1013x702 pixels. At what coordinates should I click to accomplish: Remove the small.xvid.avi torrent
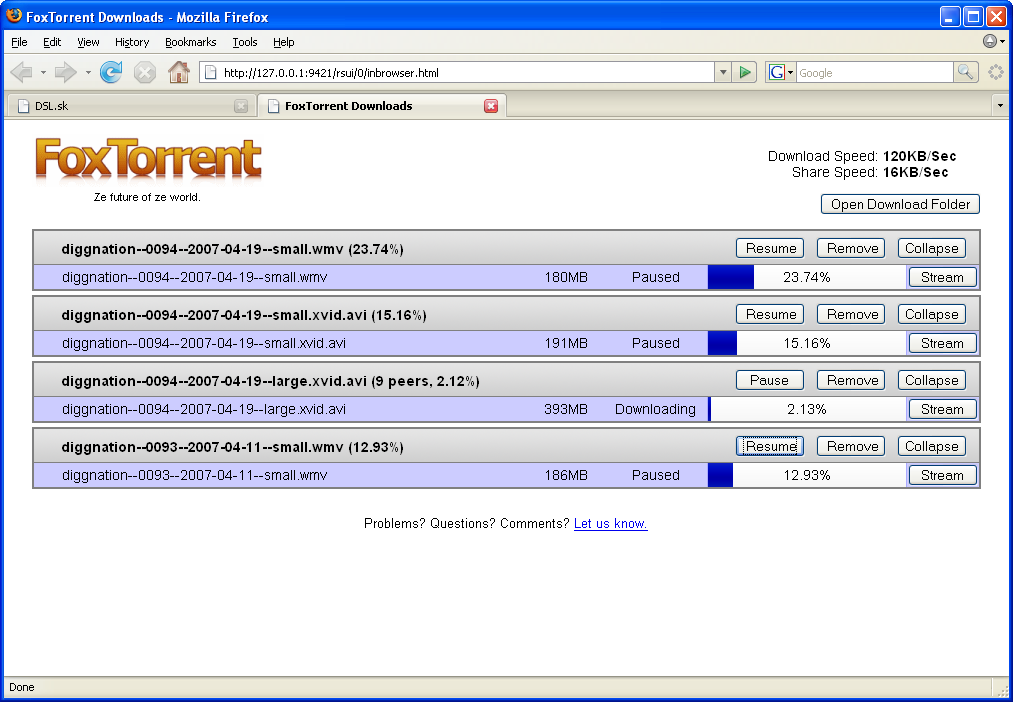click(x=851, y=314)
